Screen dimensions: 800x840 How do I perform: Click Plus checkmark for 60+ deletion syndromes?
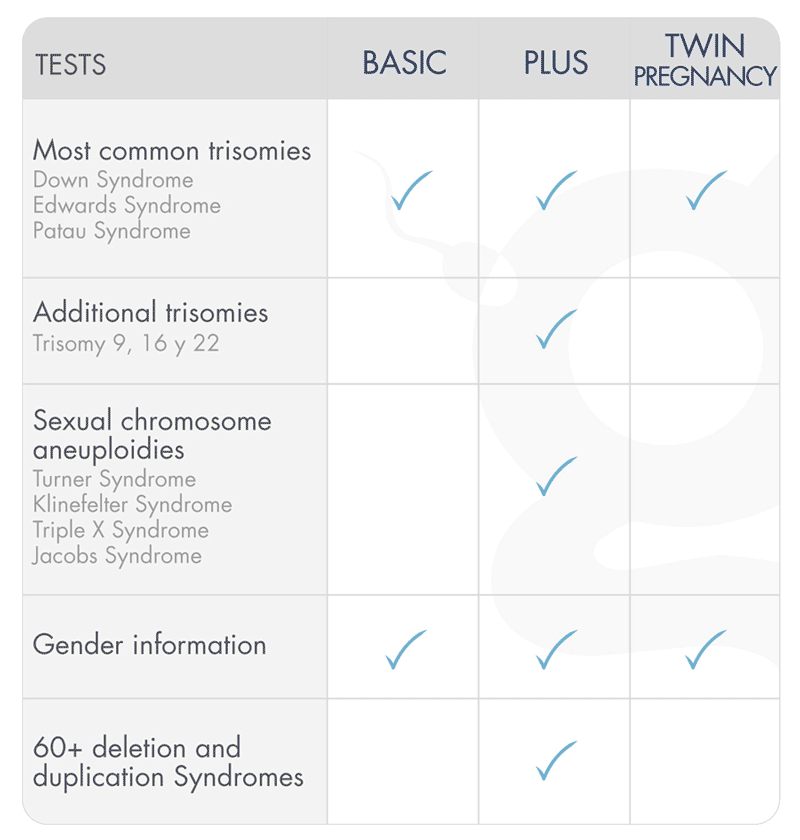tap(556, 760)
